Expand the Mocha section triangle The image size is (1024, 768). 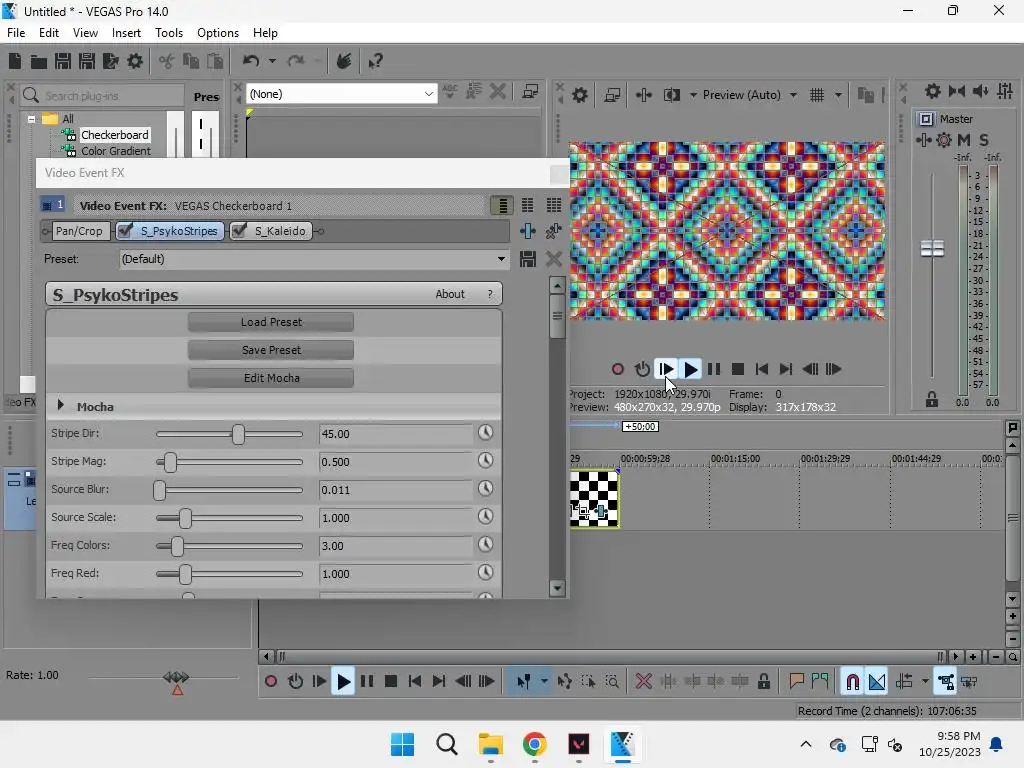point(61,406)
